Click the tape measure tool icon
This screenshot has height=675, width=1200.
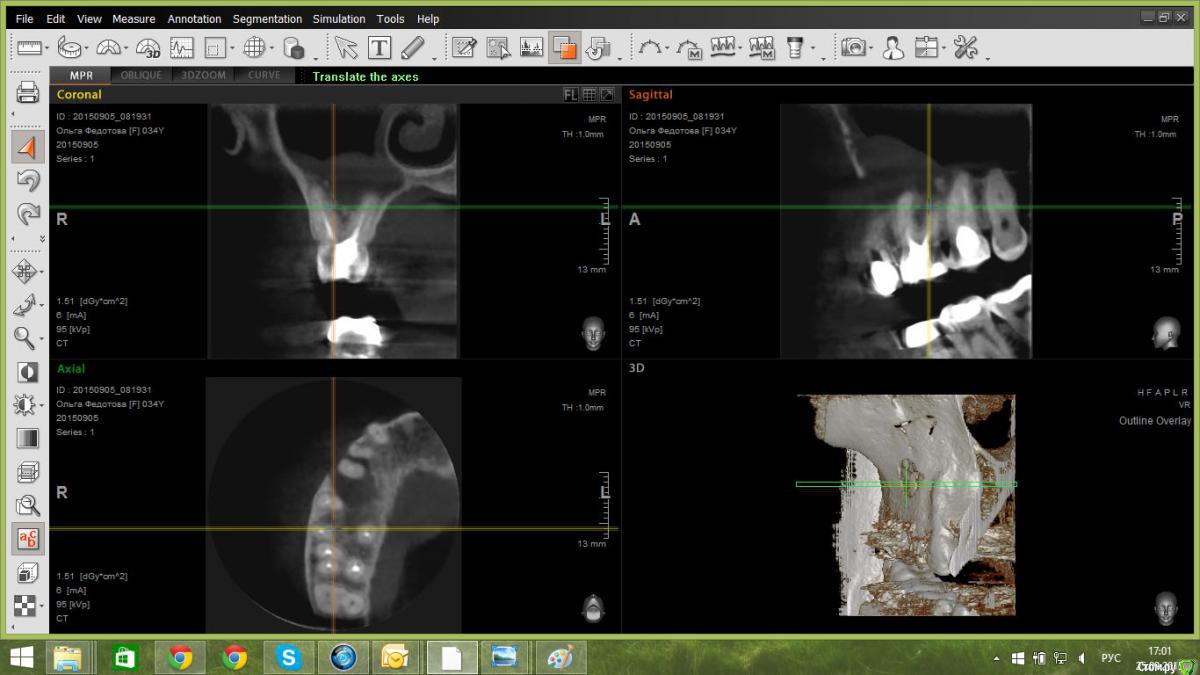pos(70,47)
